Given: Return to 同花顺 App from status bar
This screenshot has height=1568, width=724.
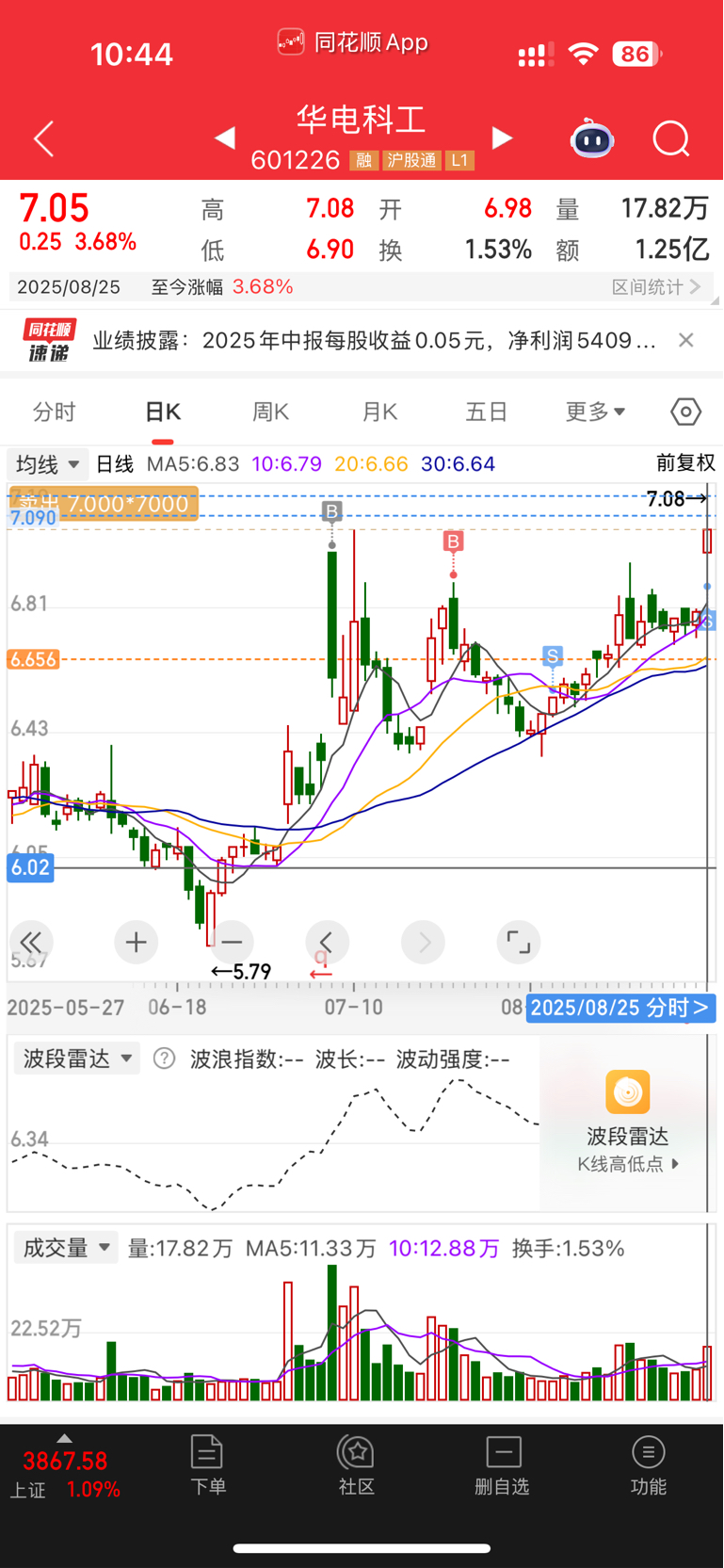Looking at the screenshot, I should (x=353, y=42).
